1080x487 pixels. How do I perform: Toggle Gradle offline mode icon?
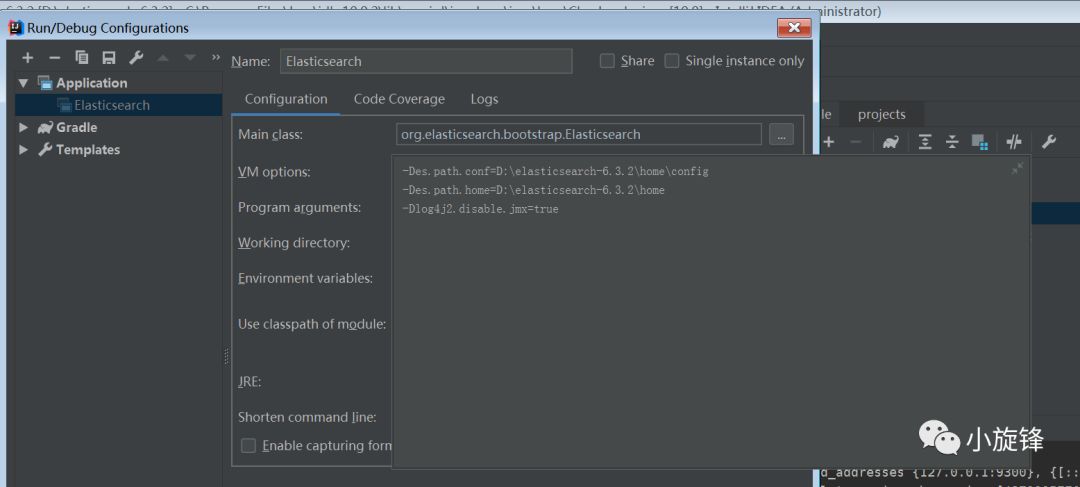tap(1013, 142)
